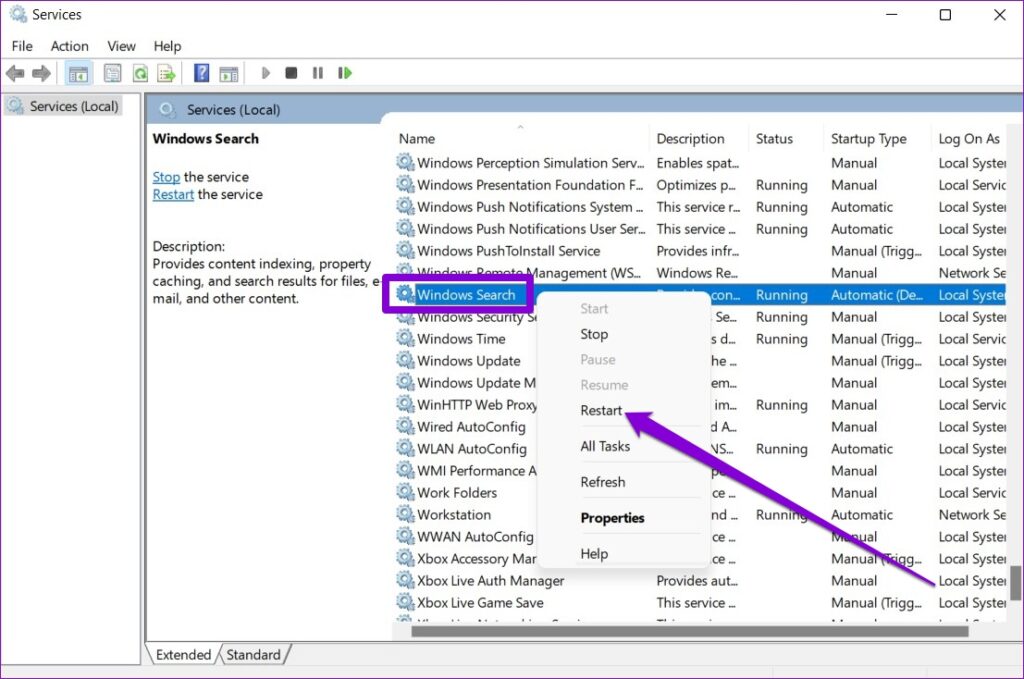This screenshot has width=1024, height=679.
Task: Open the Action menu
Action: [69, 46]
